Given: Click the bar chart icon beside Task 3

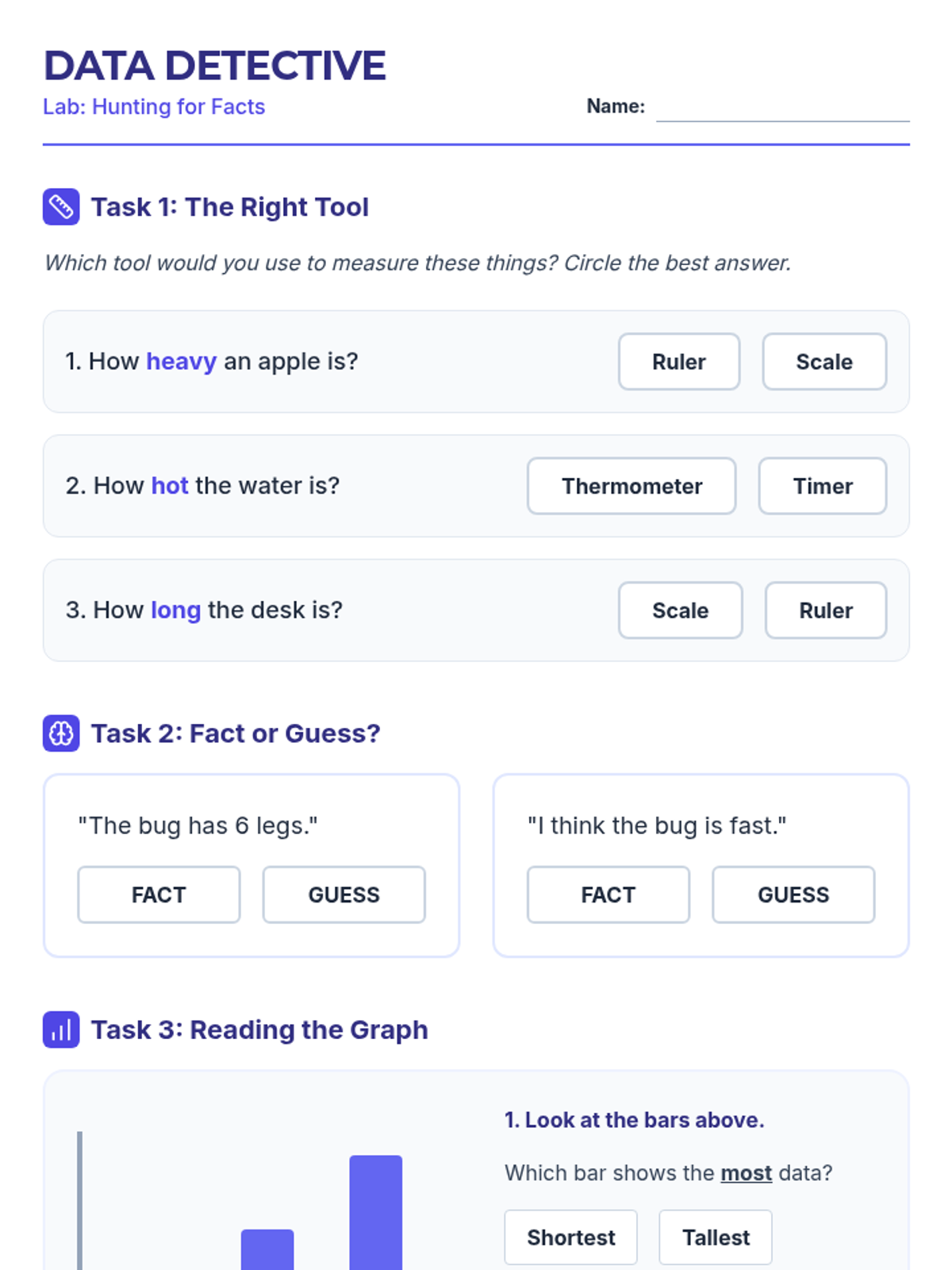Looking at the screenshot, I should 61,1029.
